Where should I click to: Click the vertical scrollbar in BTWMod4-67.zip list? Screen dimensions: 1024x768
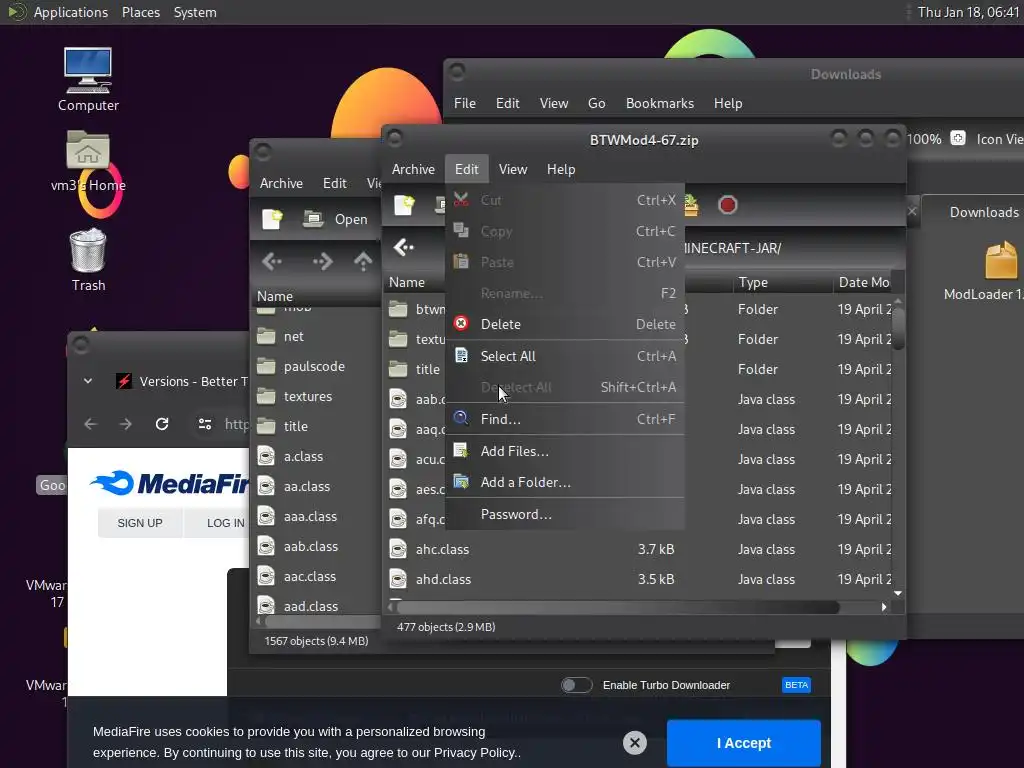pyautogui.click(x=898, y=327)
